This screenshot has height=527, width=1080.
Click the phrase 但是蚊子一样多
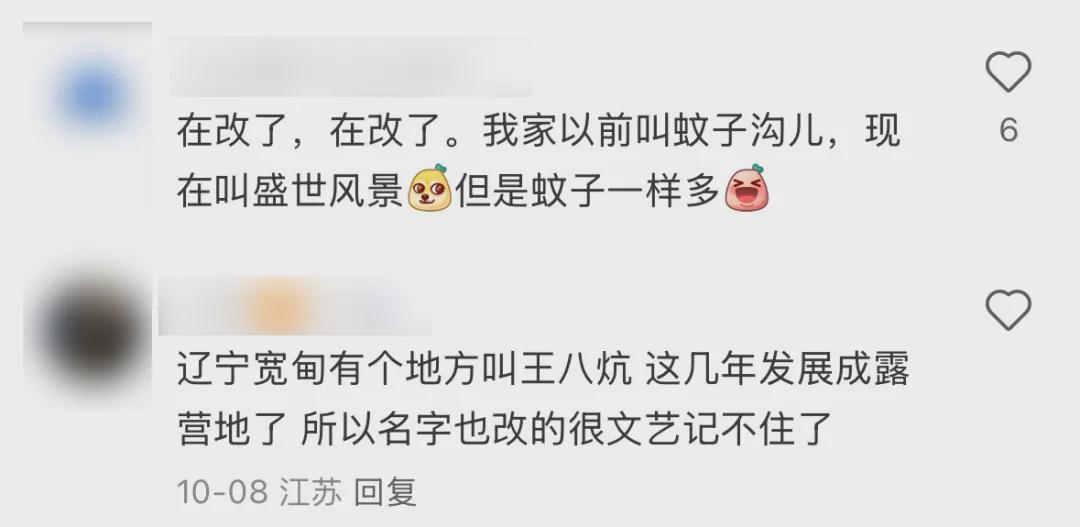(588, 188)
